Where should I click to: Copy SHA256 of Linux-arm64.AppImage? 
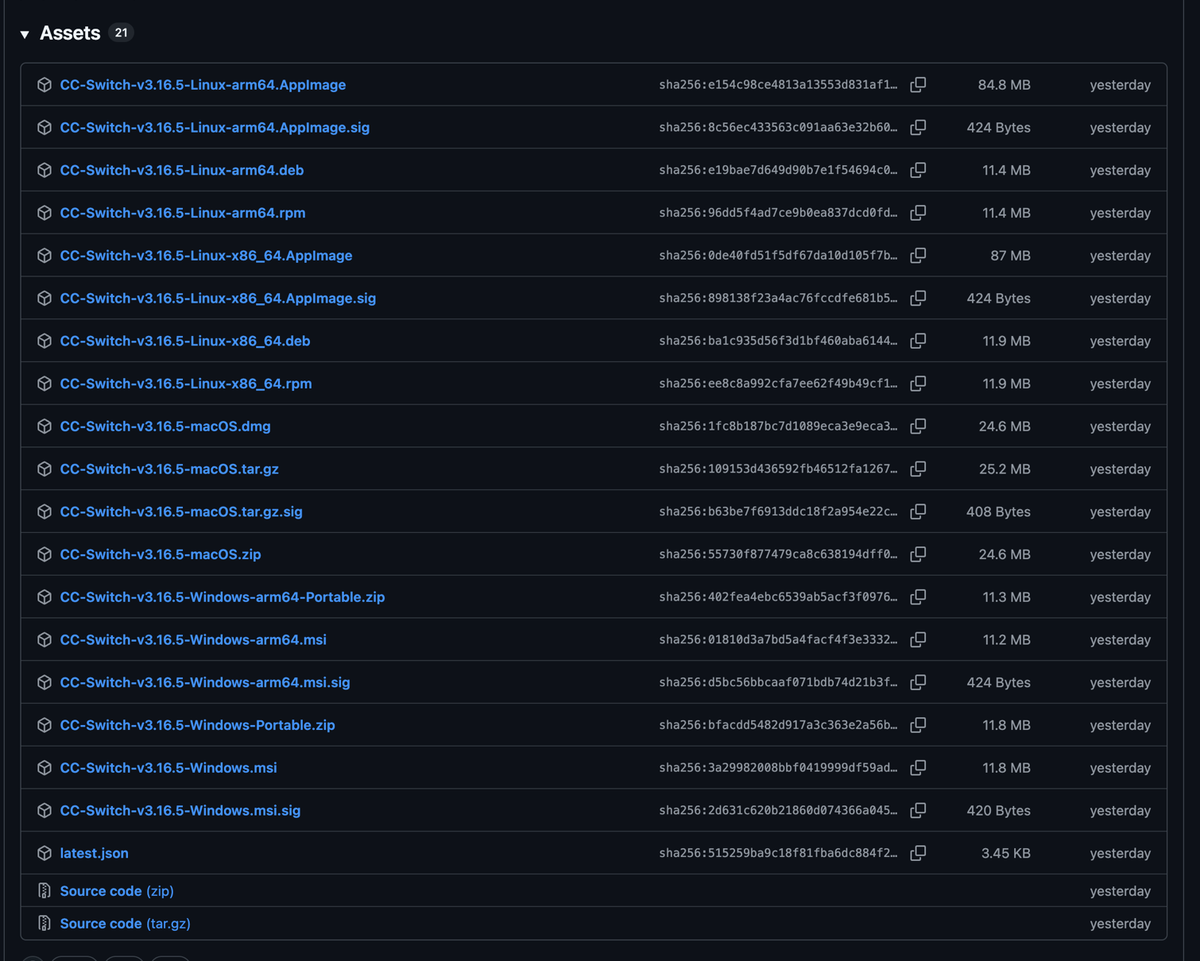click(x=918, y=85)
